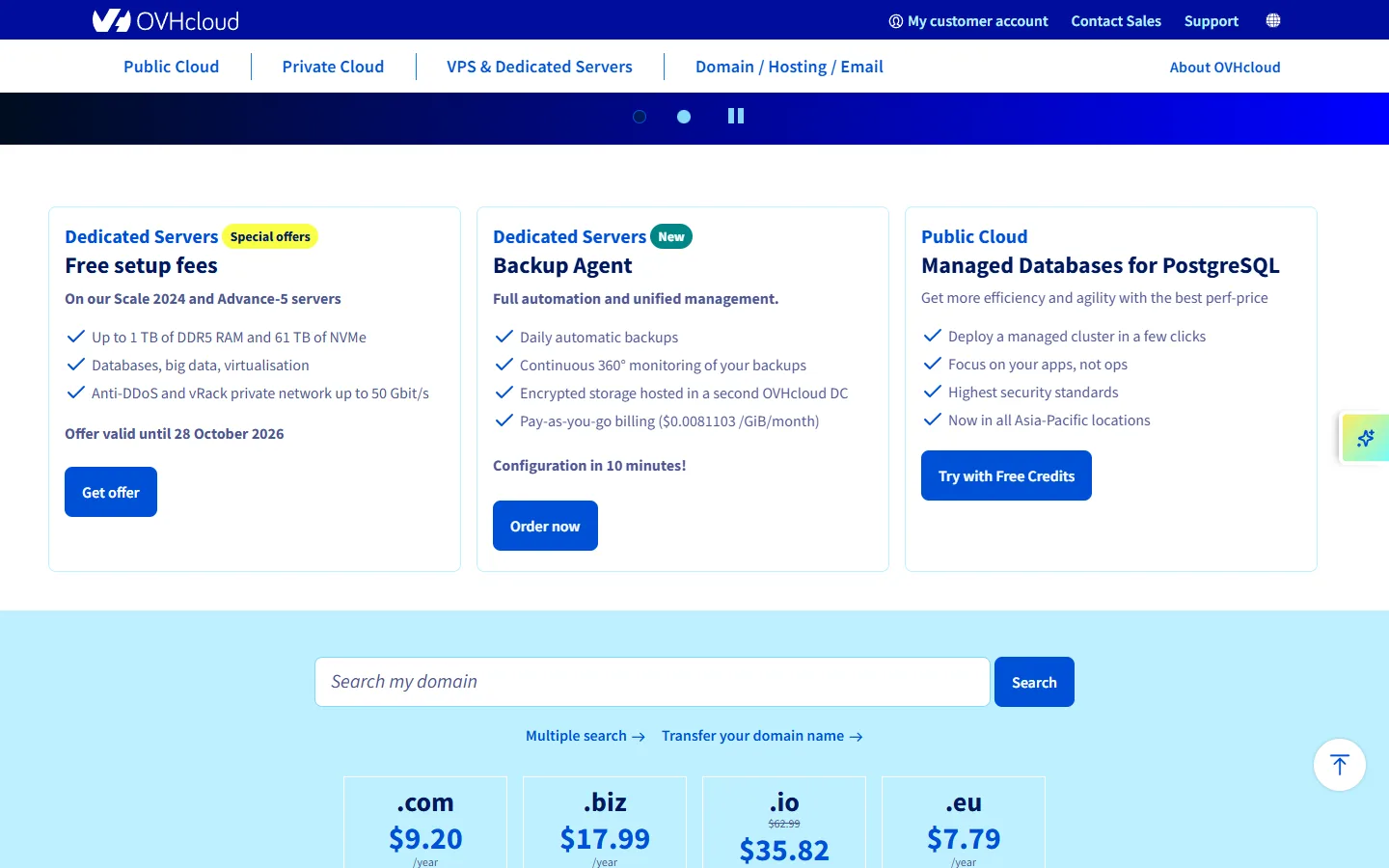Open the Multiple search link
Viewport: 1389px width, 868px height.
coord(586,736)
